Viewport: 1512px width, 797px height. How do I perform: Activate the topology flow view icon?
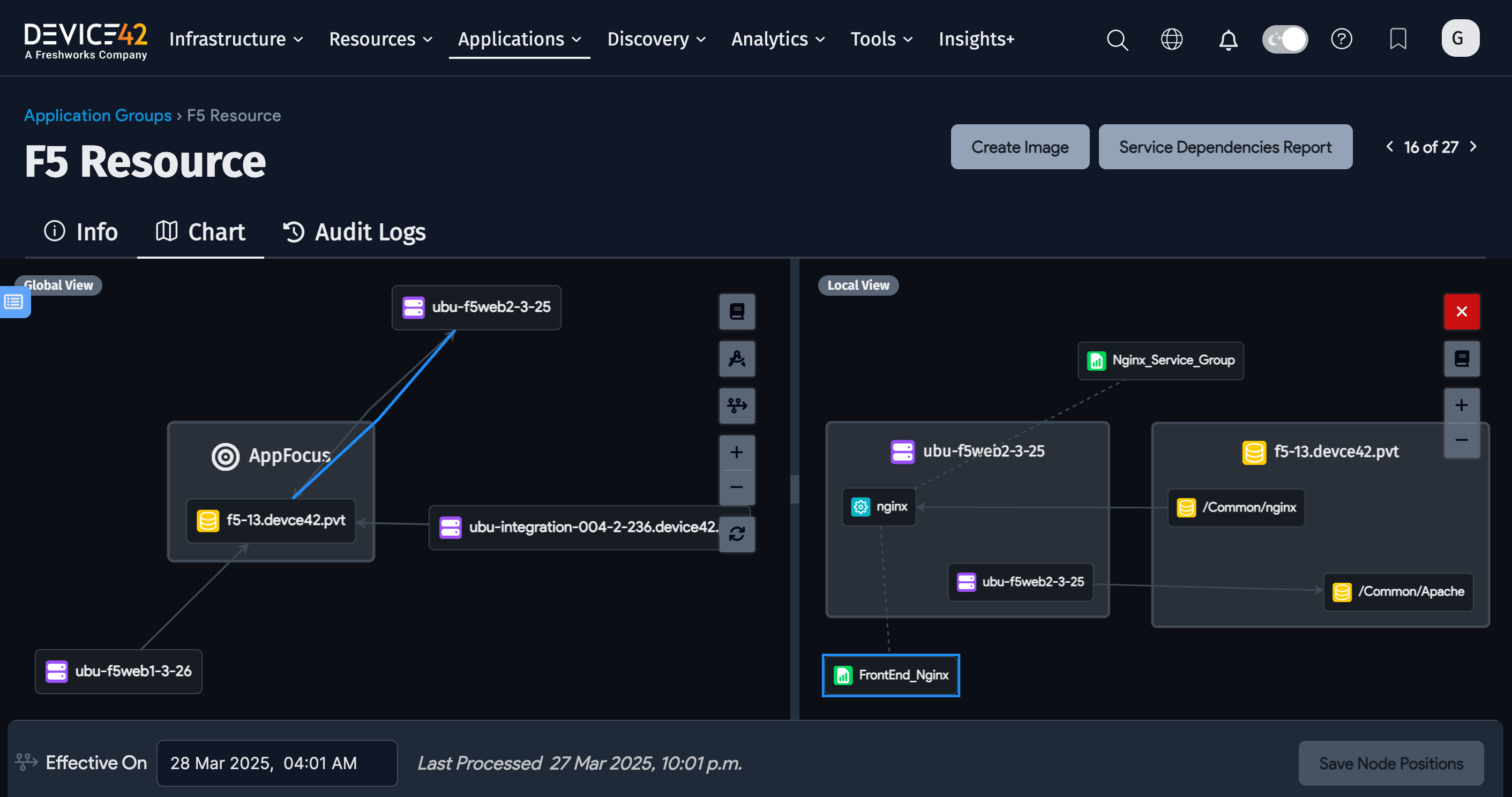click(737, 405)
